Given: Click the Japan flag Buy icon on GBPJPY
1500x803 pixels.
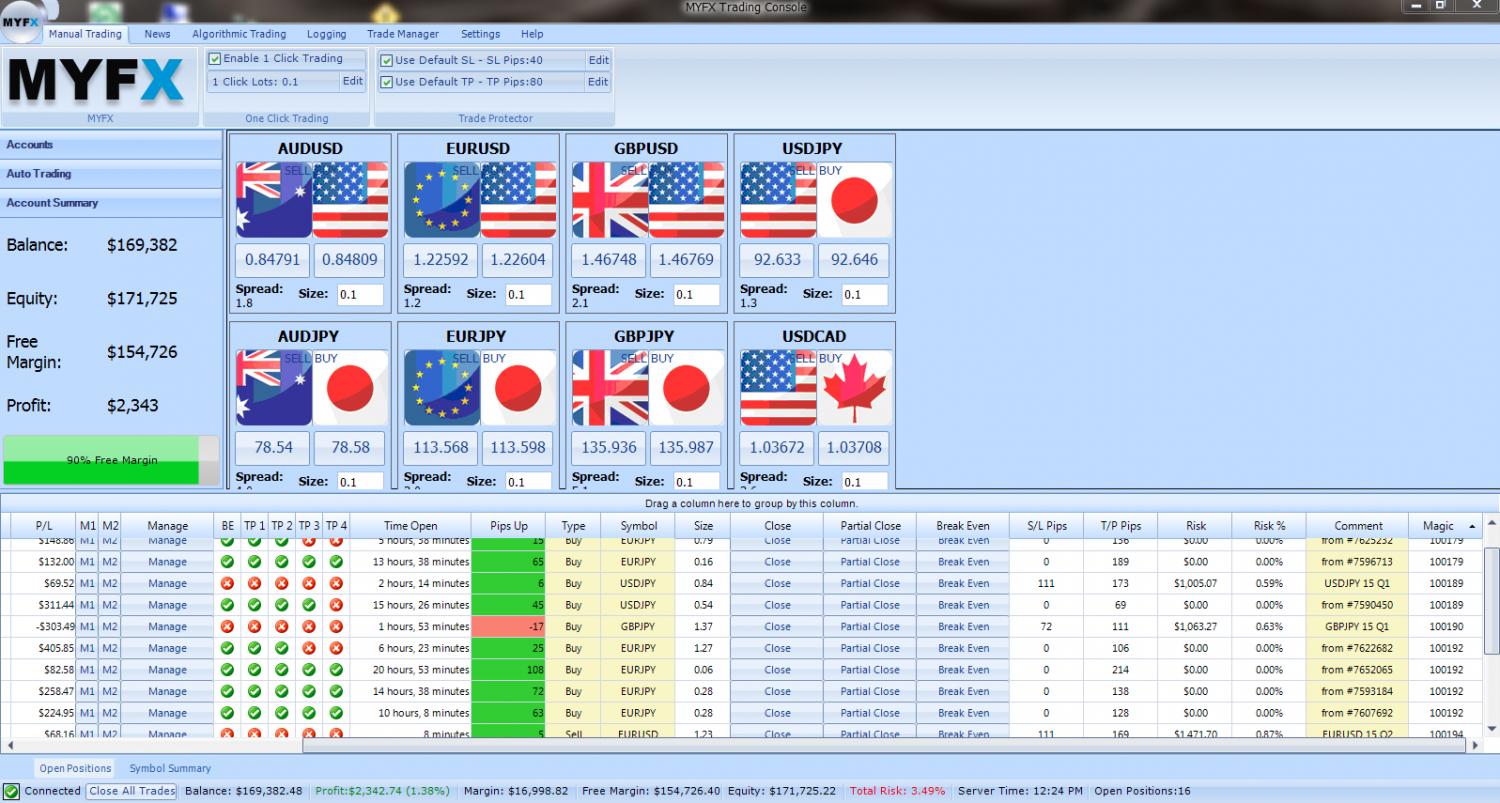Looking at the screenshot, I should (x=687, y=388).
